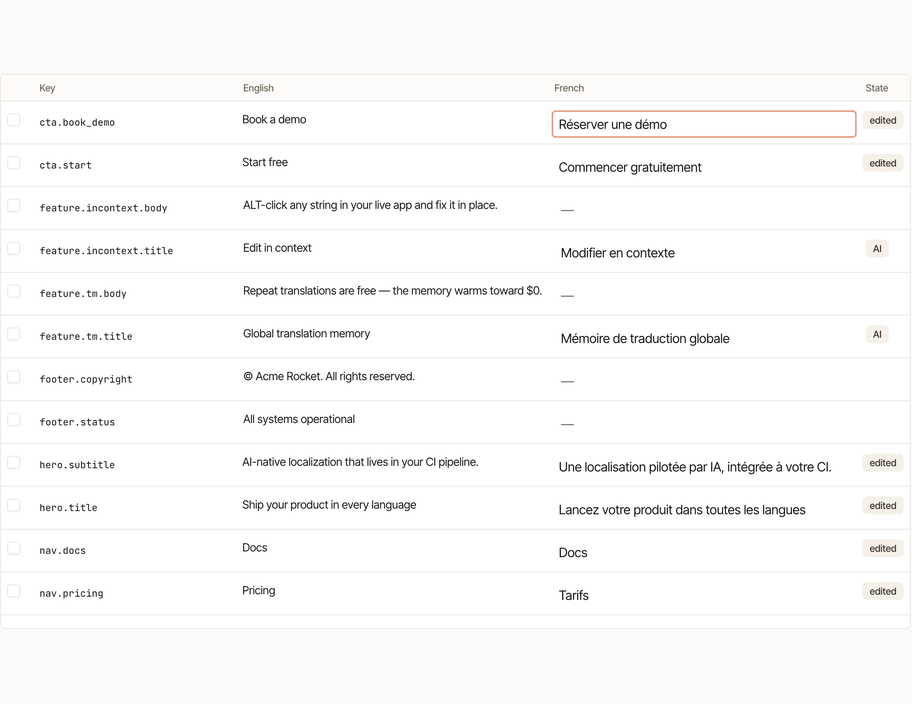Check the nav.pricing row checkbox

(x=14, y=591)
